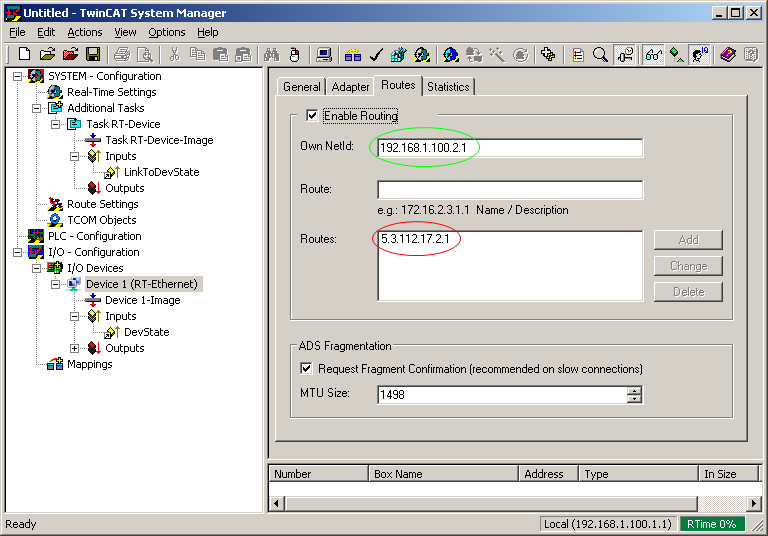Open the Edit menu
768x536 pixels.
click(x=46, y=32)
